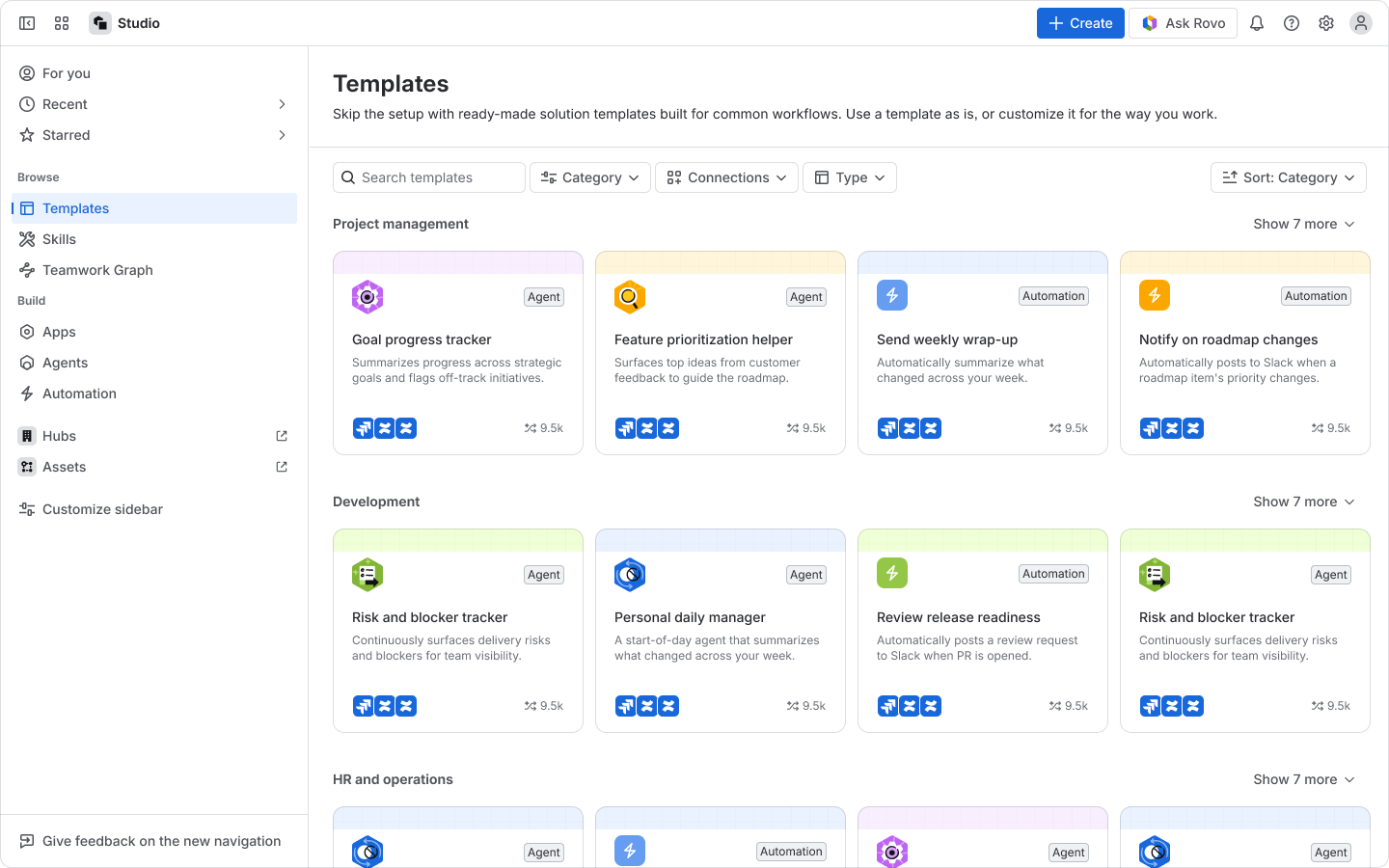Viewport: 1389px width, 868px height.
Task: Open settings gear icon
Action: tap(1326, 23)
